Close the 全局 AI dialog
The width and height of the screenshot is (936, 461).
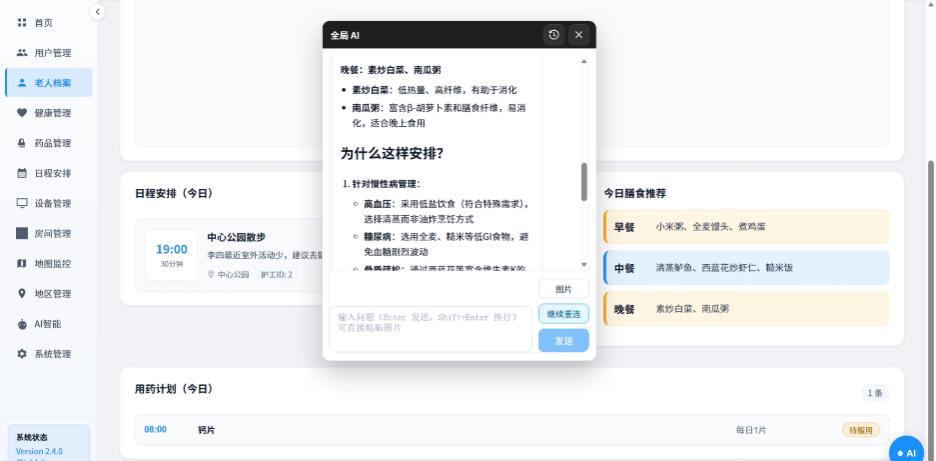click(578, 35)
